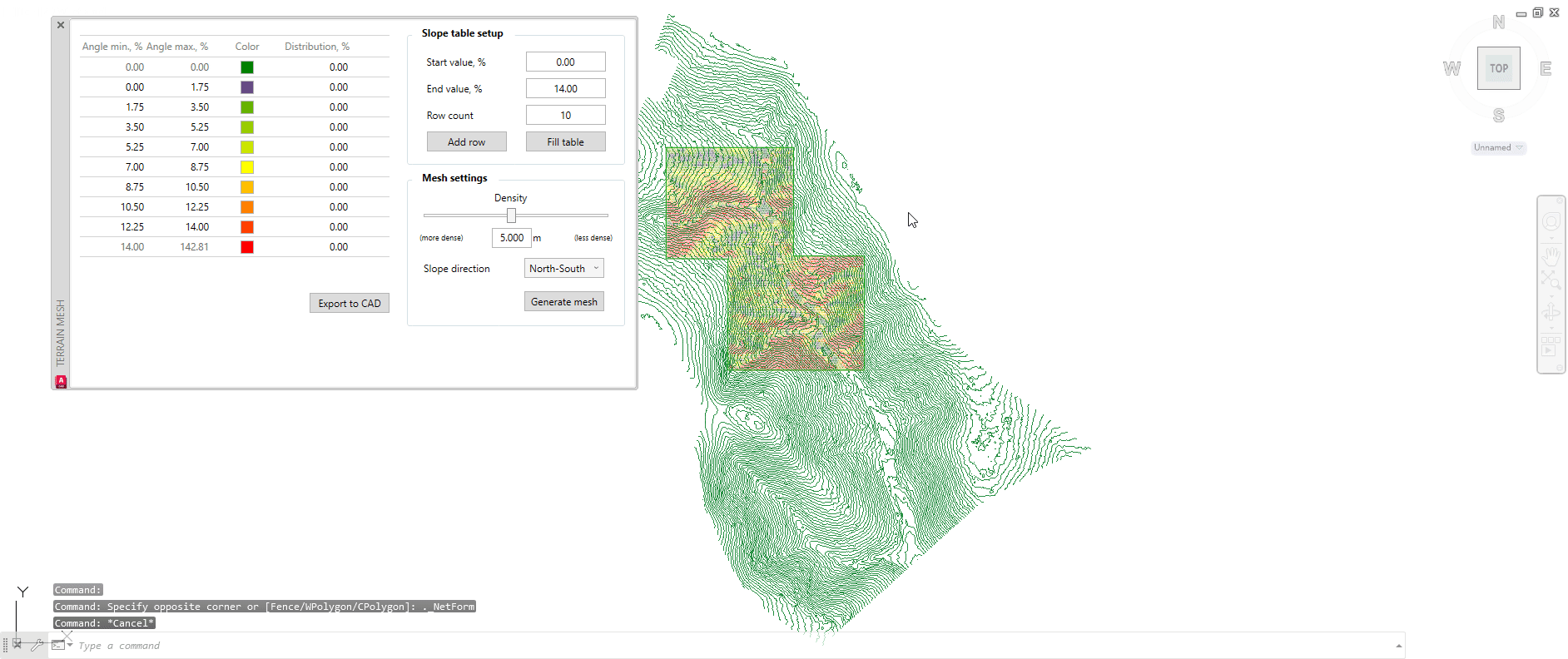Click the dark green swatch in row 0.00–0.00
The width and height of the screenshot is (1568, 659).
point(247,67)
